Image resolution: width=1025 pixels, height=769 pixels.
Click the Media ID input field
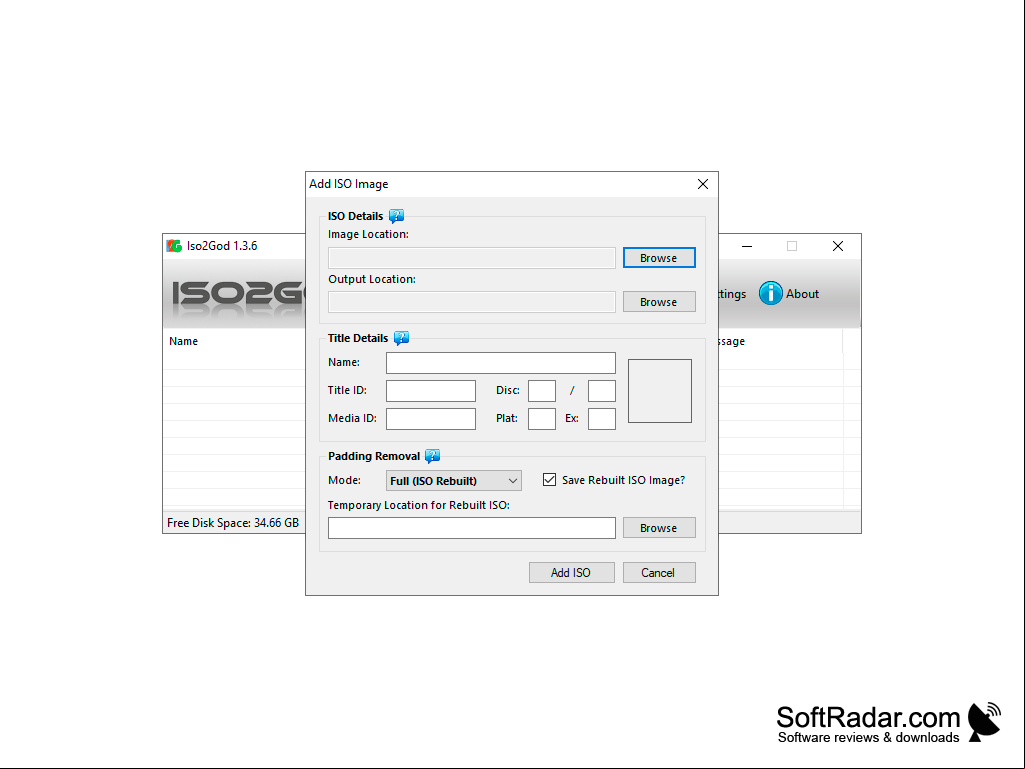click(431, 419)
